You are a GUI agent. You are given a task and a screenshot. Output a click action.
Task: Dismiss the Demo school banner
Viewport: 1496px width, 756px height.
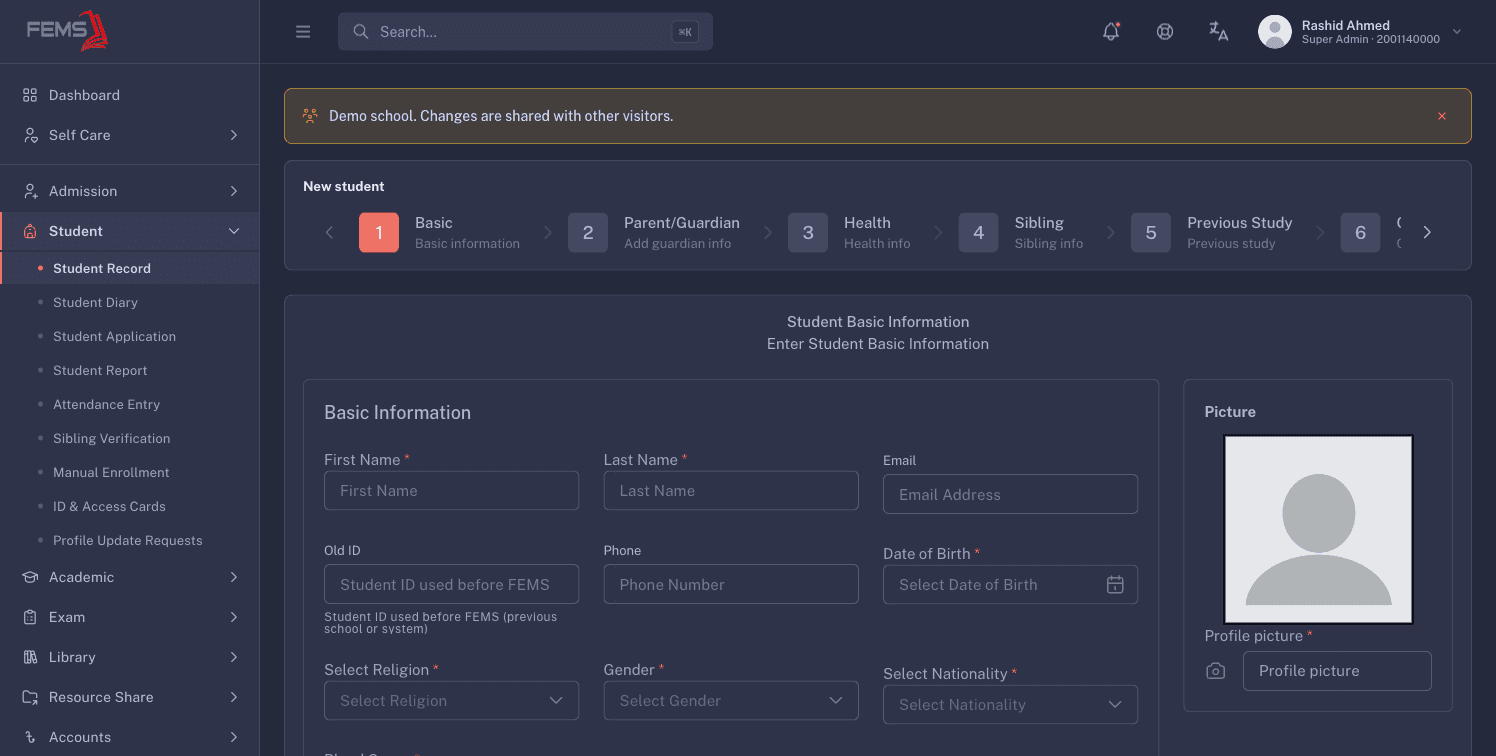coord(1442,116)
